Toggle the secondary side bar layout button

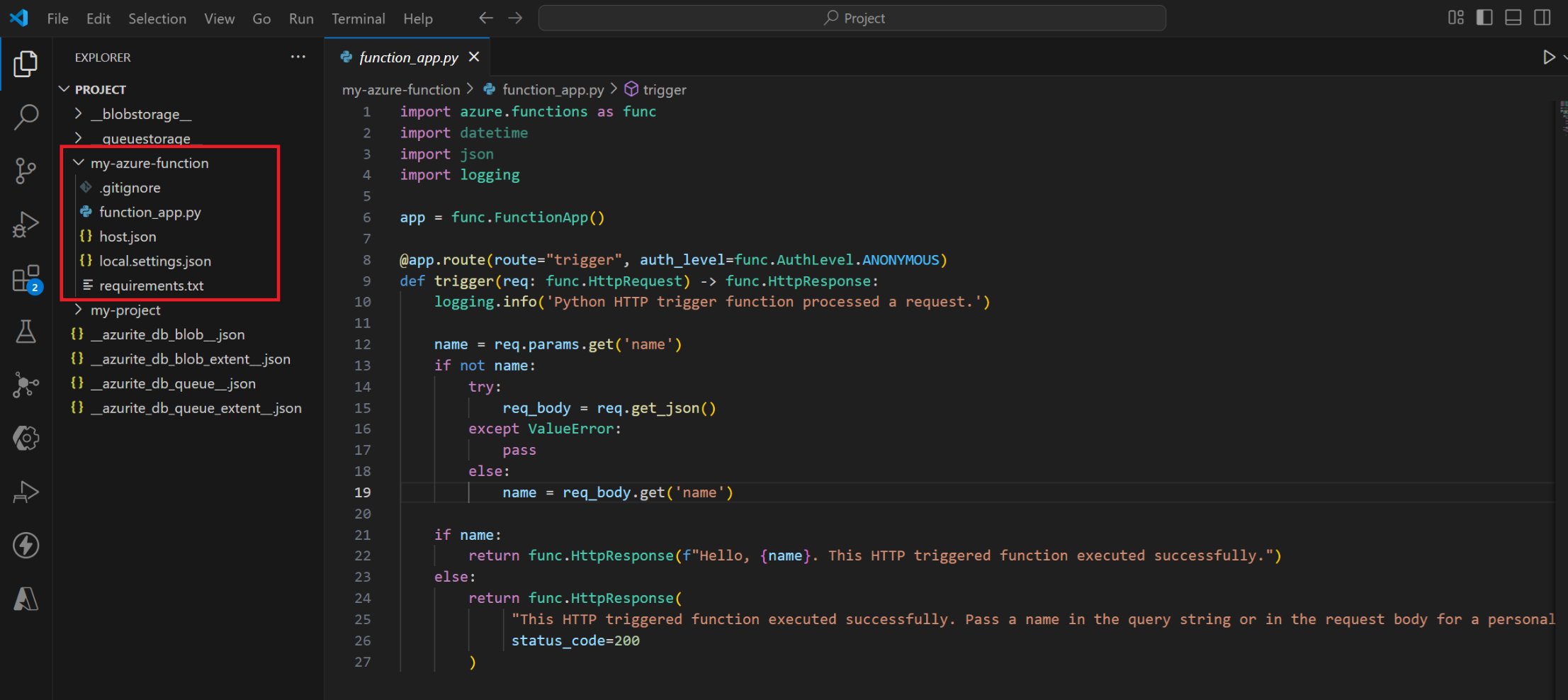click(1542, 18)
